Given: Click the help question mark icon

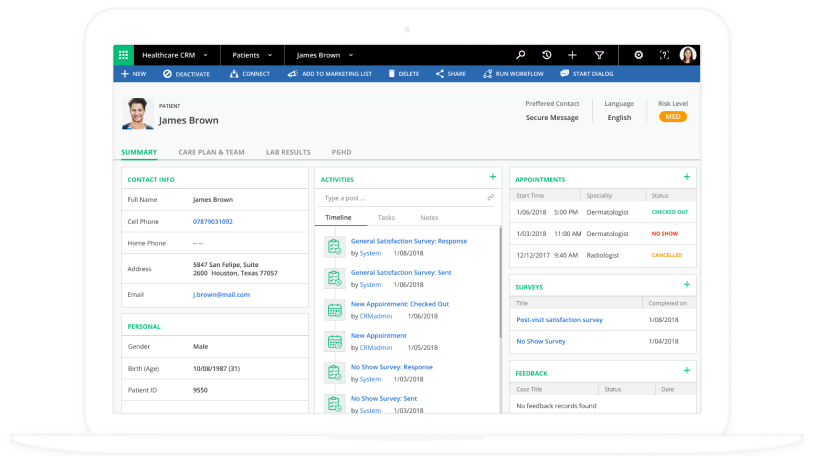Looking at the screenshot, I should coord(664,55).
